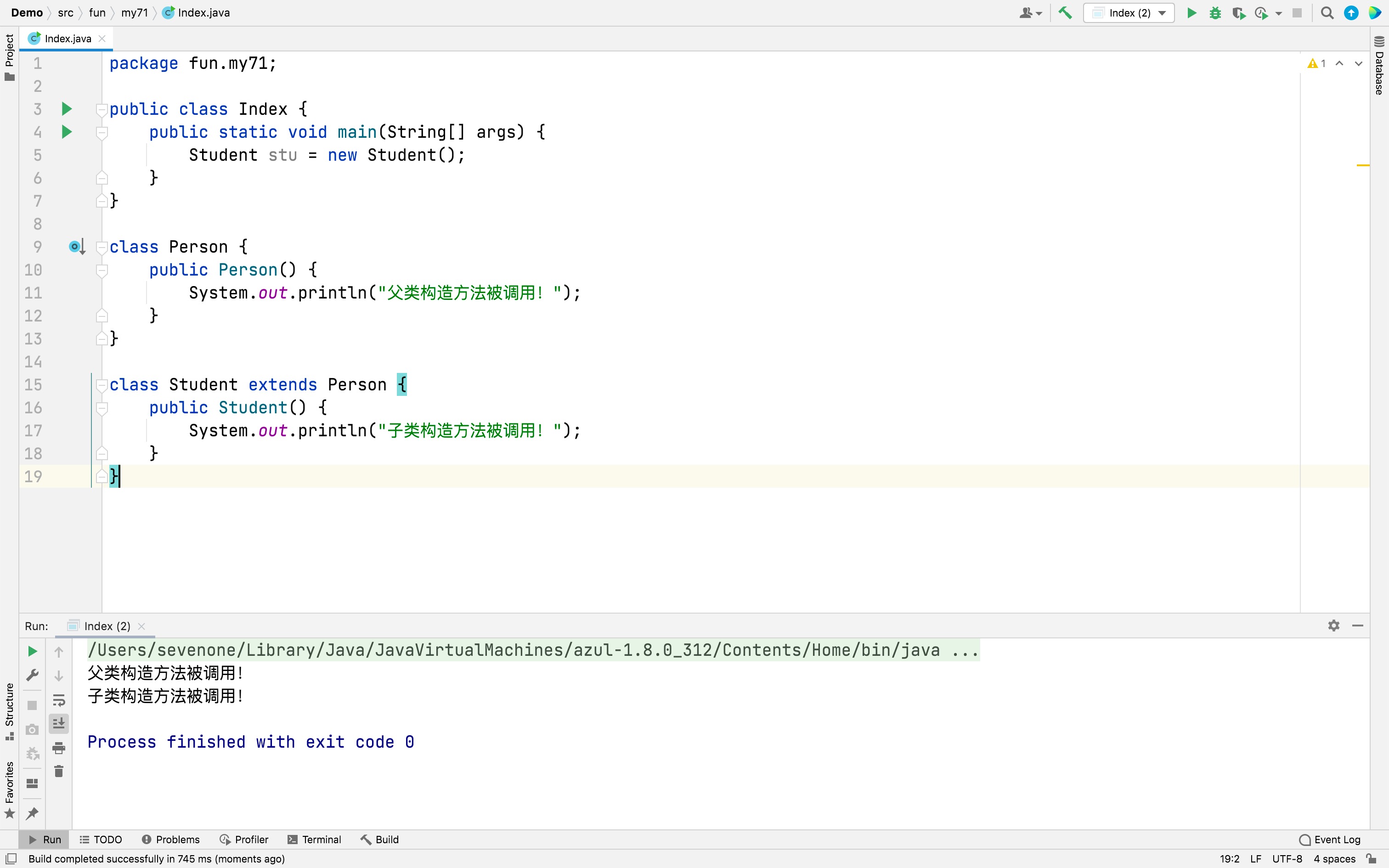Click UTF-8 encoding in status bar
Viewport: 1389px width, 868px height.
coord(1287,859)
